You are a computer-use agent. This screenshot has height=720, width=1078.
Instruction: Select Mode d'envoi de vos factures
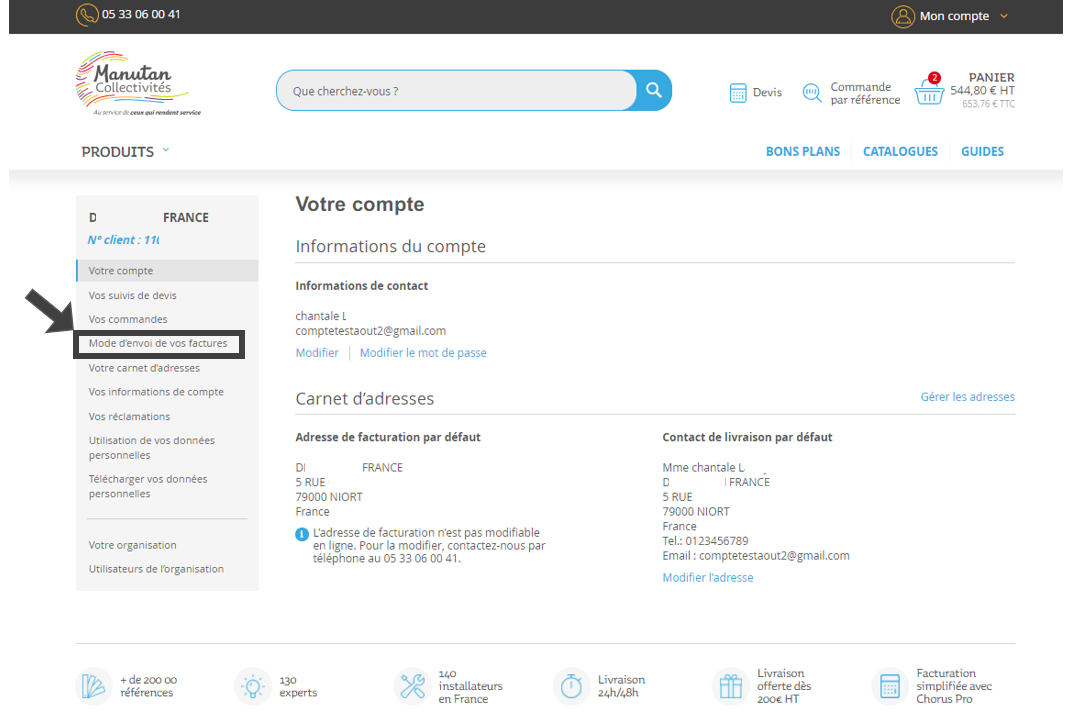point(158,343)
